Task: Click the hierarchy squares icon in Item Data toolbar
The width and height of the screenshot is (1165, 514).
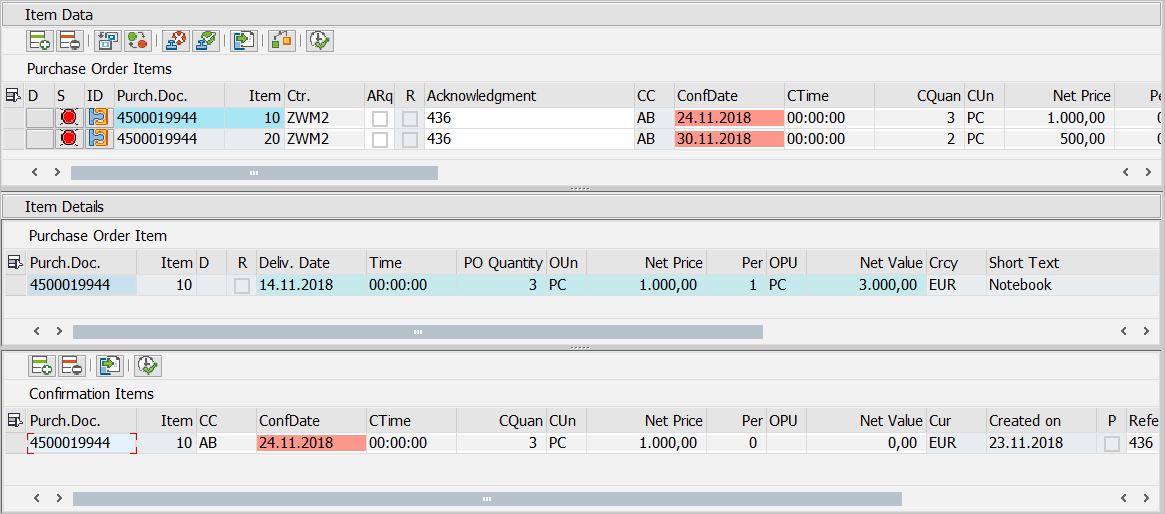Action: point(282,41)
